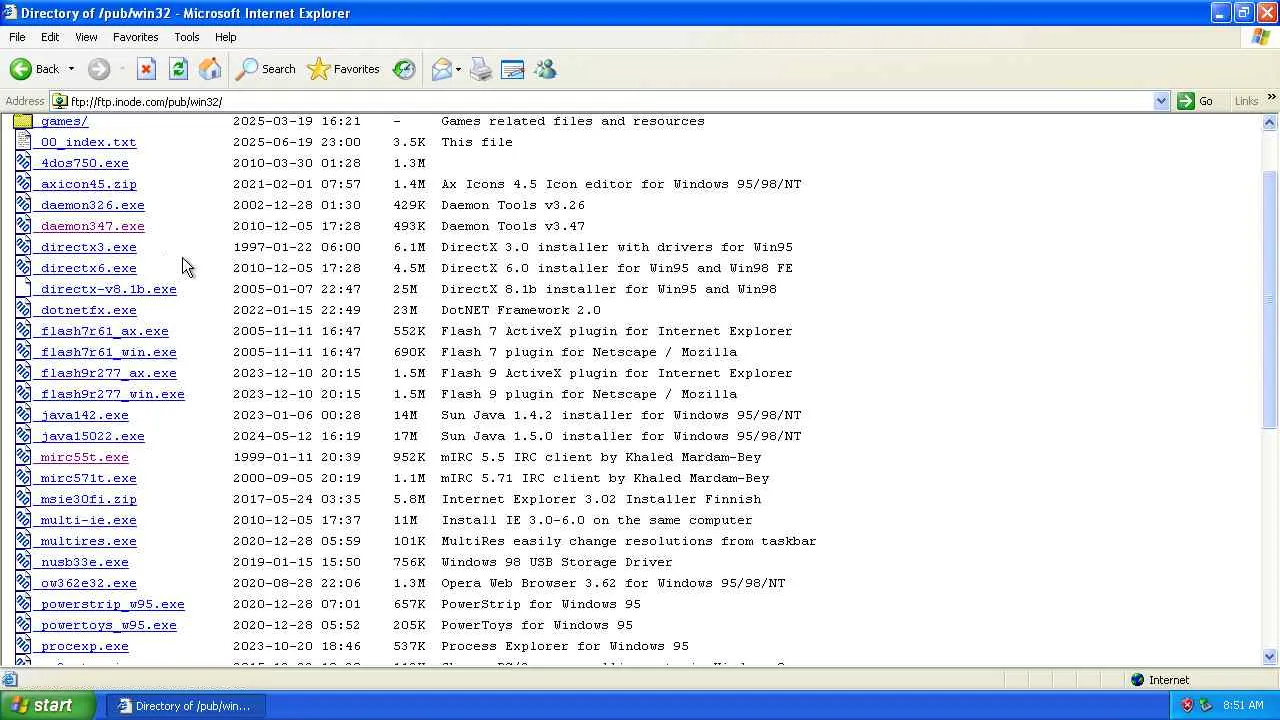Screen dimensions: 1280x720
Task: Click the Start button
Action: (x=48, y=705)
